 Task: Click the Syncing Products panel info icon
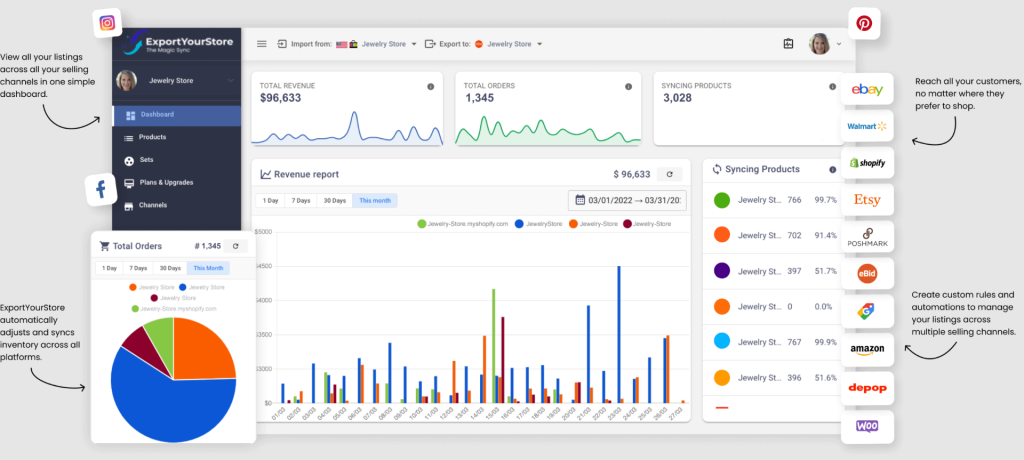pos(833,169)
